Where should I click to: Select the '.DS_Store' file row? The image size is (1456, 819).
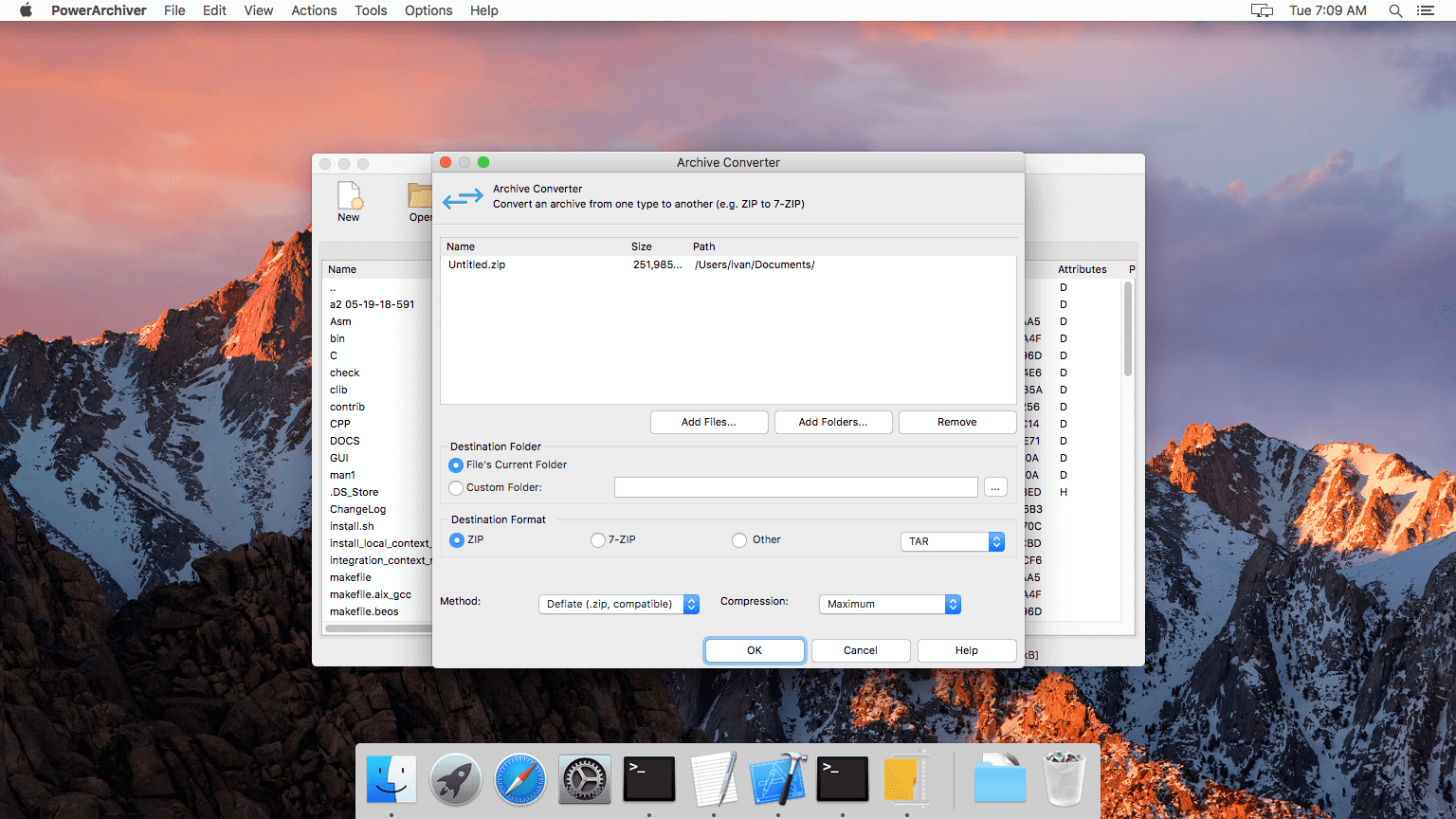pyautogui.click(x=355, y=493)
